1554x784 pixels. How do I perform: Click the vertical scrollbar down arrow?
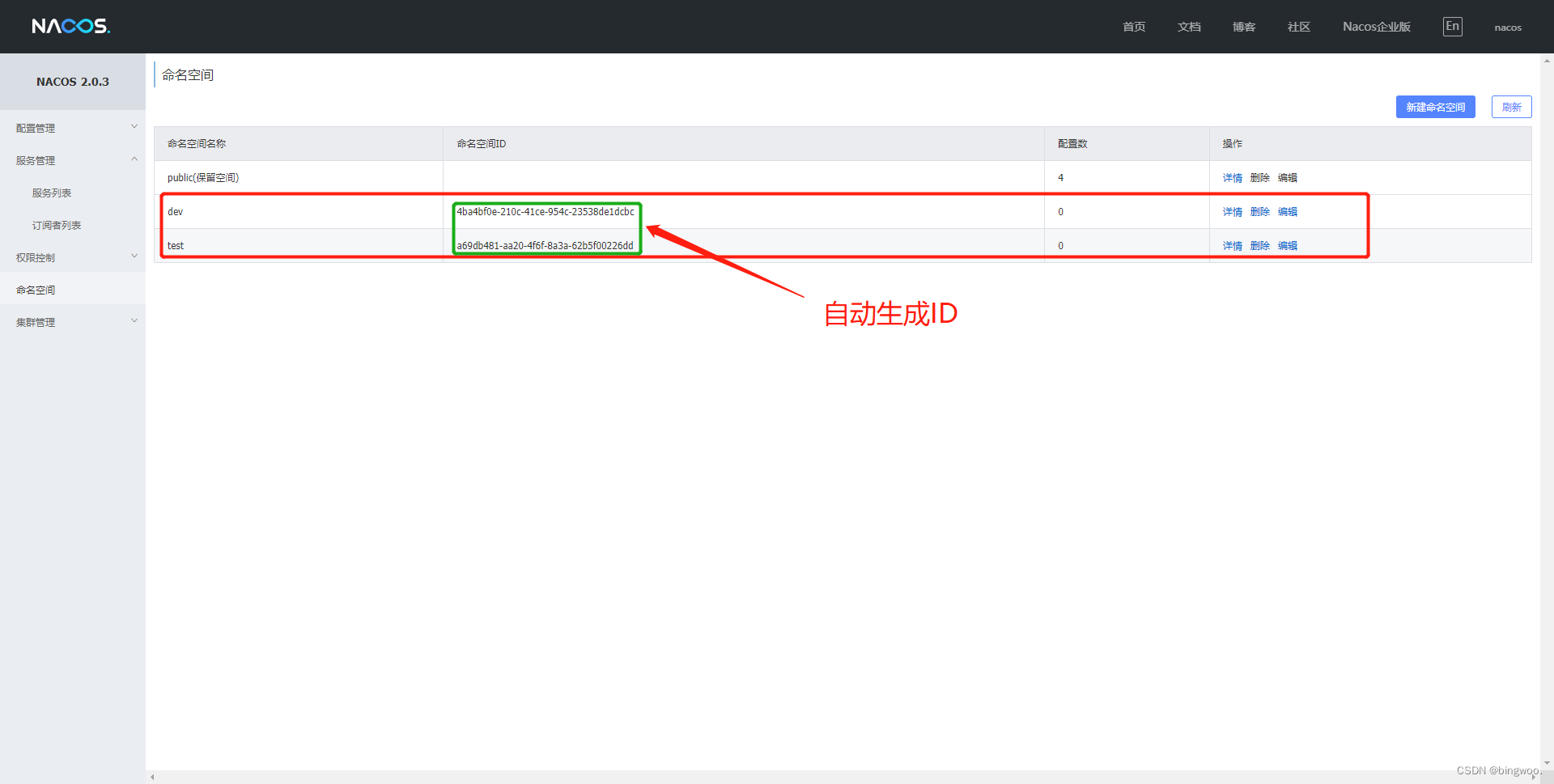click(x=1547, y=762)
